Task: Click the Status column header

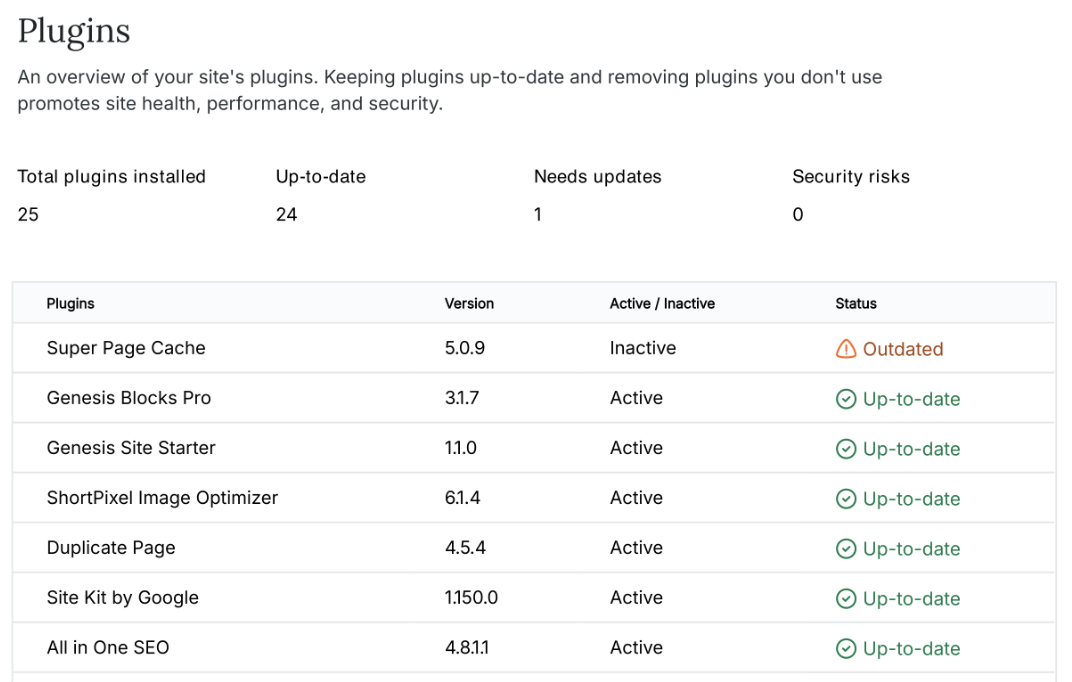Action: click(856, 303)
